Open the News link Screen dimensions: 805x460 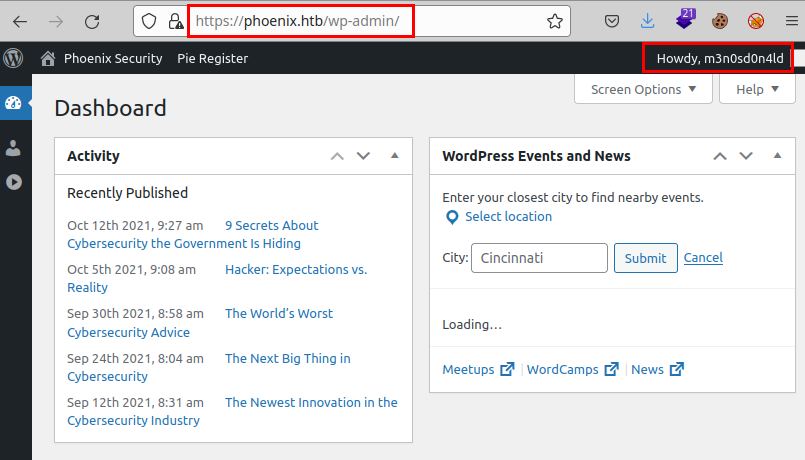(x=647, y=370)
